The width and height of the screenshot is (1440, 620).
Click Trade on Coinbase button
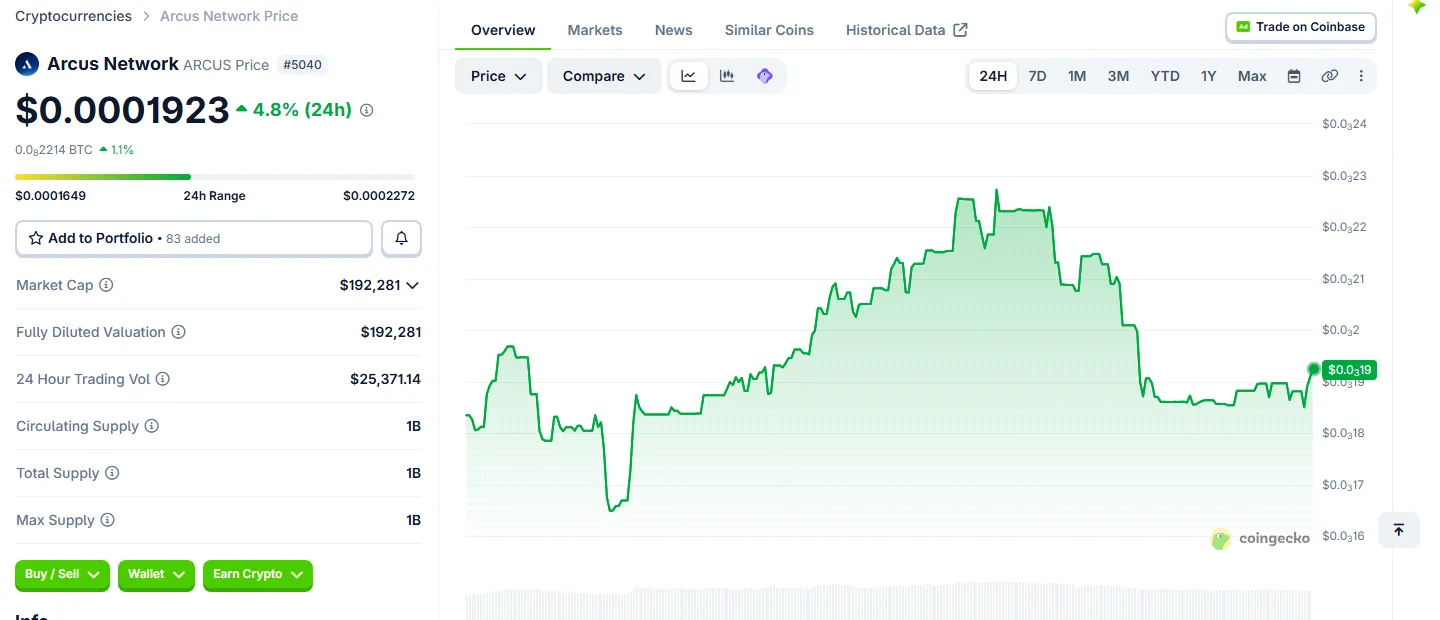coord(1301,27)
